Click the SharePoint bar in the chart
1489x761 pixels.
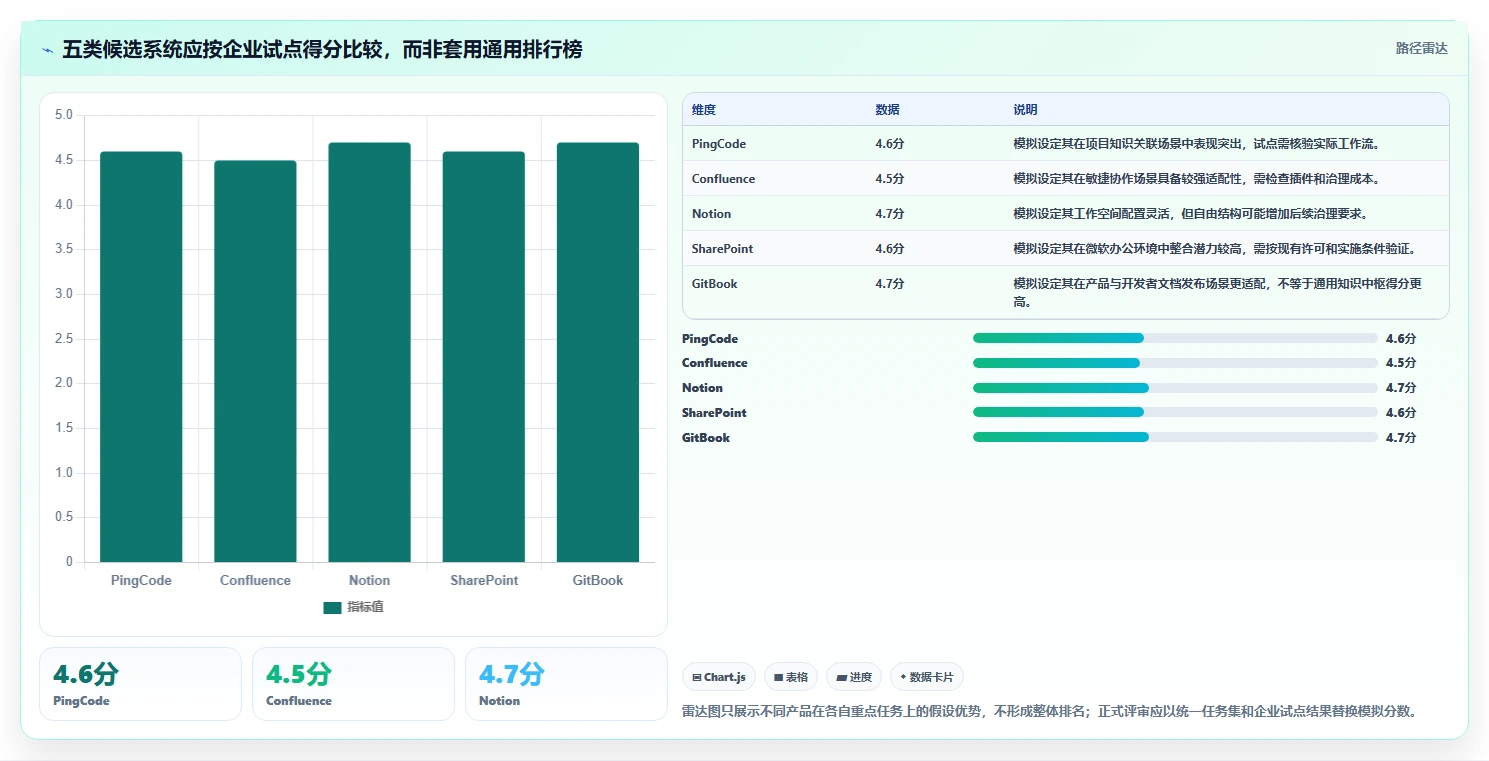[484, 356]
